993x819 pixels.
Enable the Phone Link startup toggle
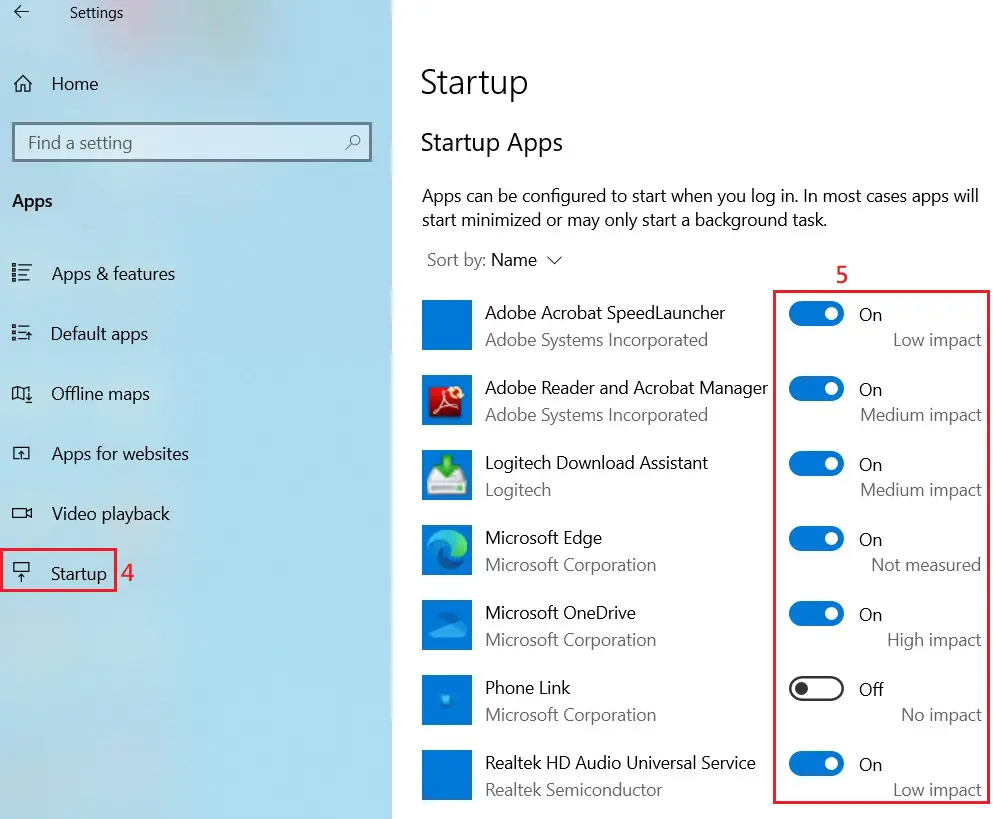tap(816, 689)
